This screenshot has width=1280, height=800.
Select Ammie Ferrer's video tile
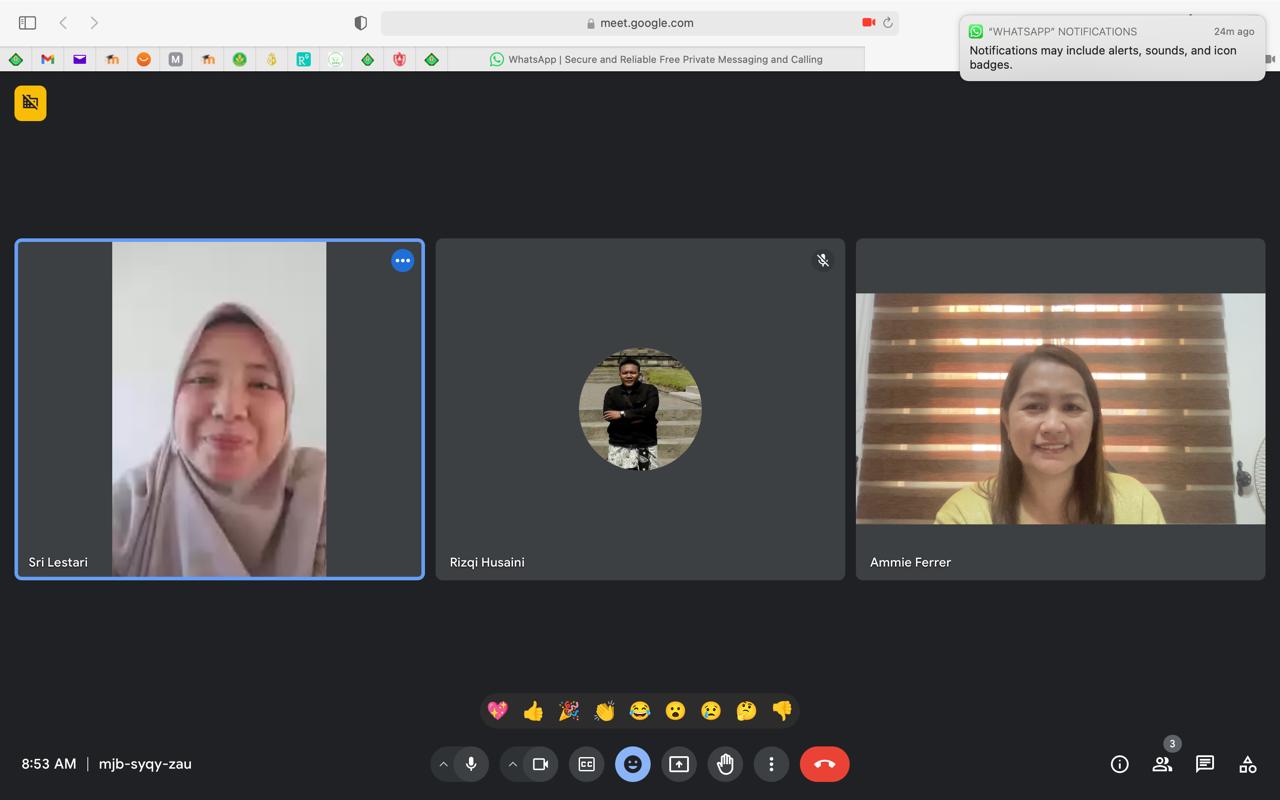1060,409
